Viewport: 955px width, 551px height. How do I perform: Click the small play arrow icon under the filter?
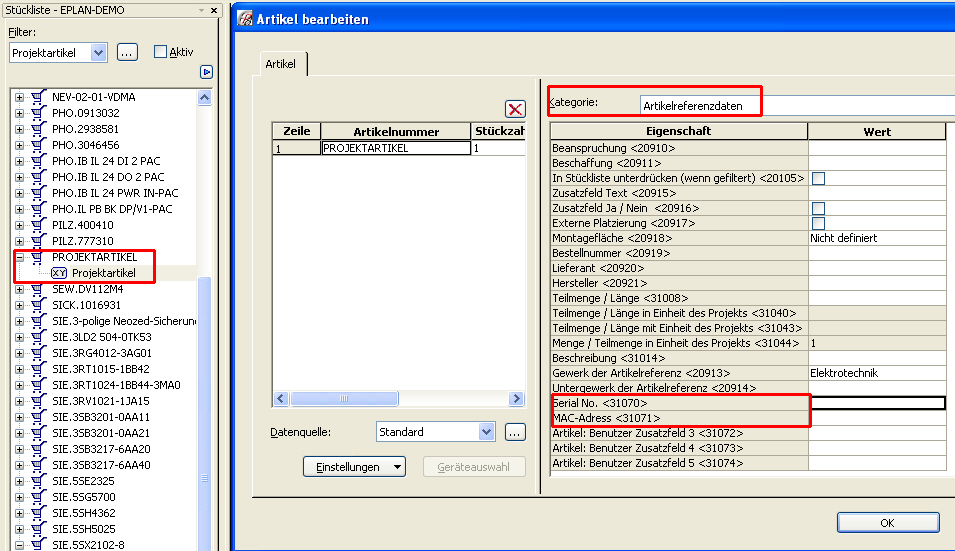206,72
